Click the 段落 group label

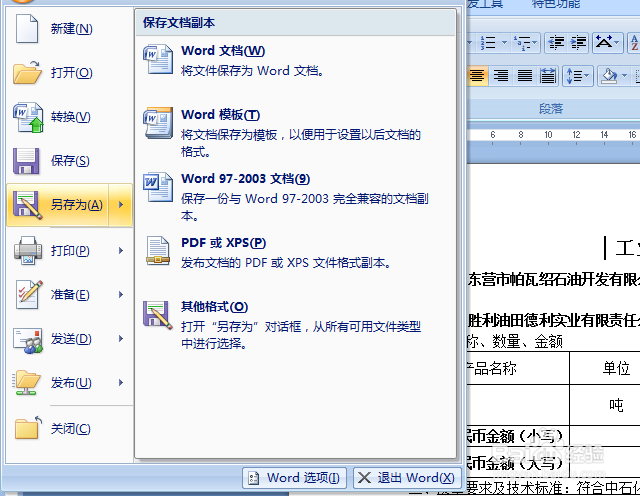click(x=551, y=109)
